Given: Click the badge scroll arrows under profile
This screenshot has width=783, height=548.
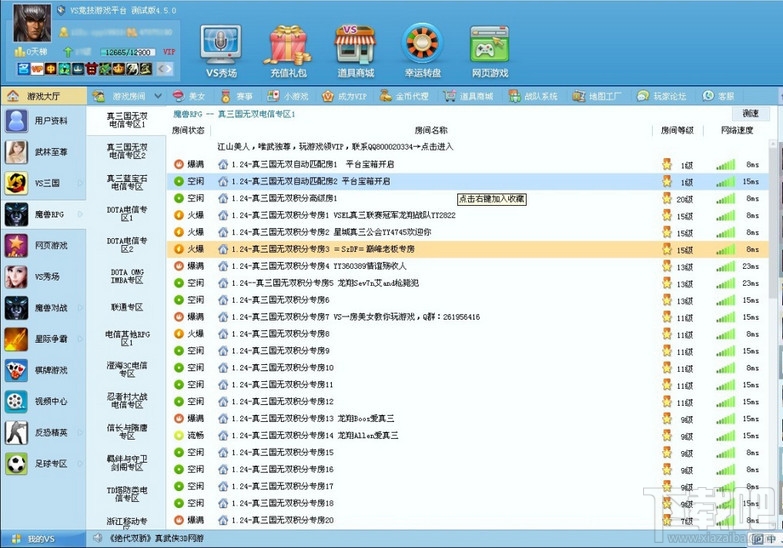Looking at the screenshot, I should click(165, 69).
